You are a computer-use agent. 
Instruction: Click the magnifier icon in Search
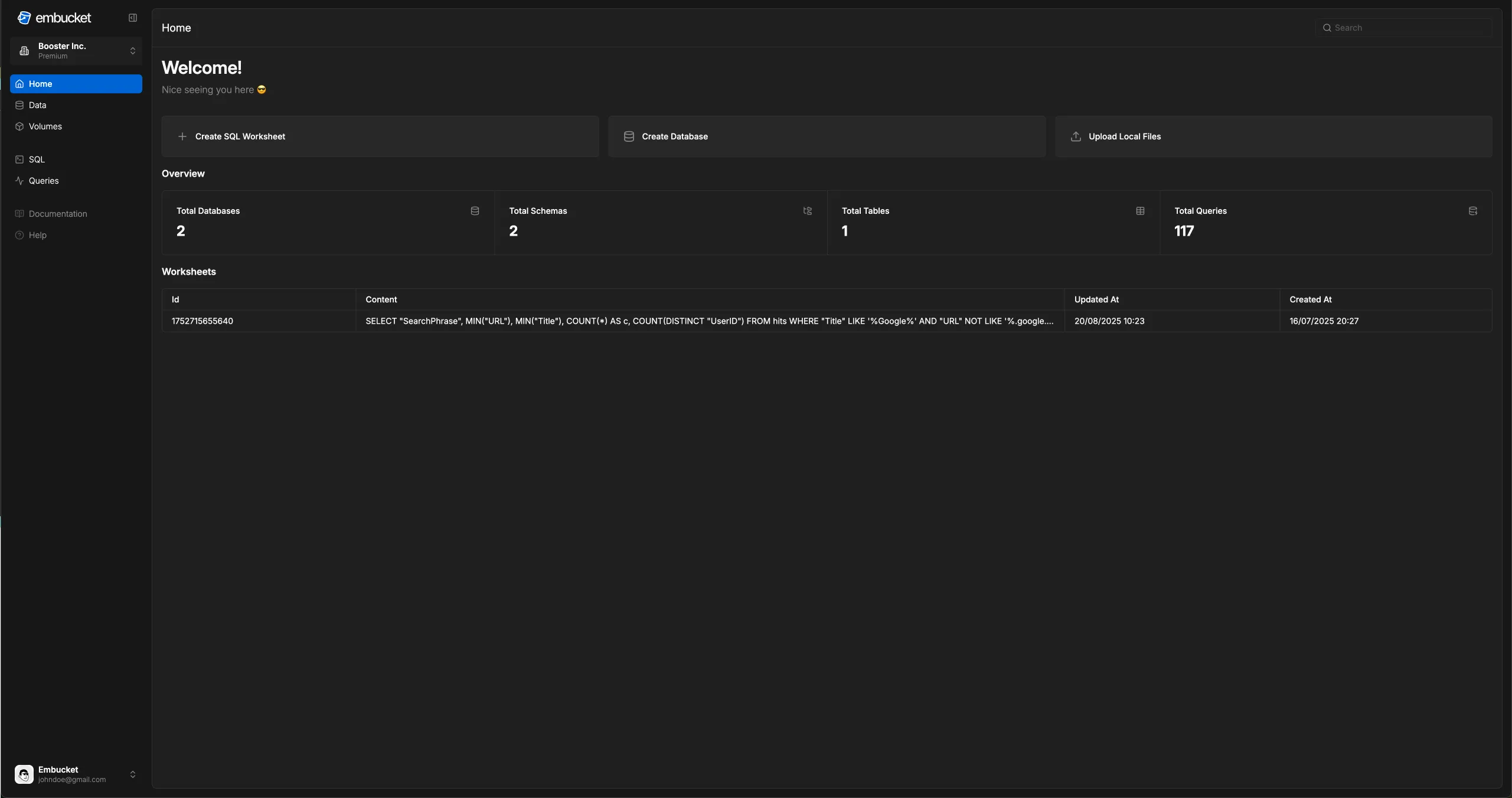[1327, 28]
